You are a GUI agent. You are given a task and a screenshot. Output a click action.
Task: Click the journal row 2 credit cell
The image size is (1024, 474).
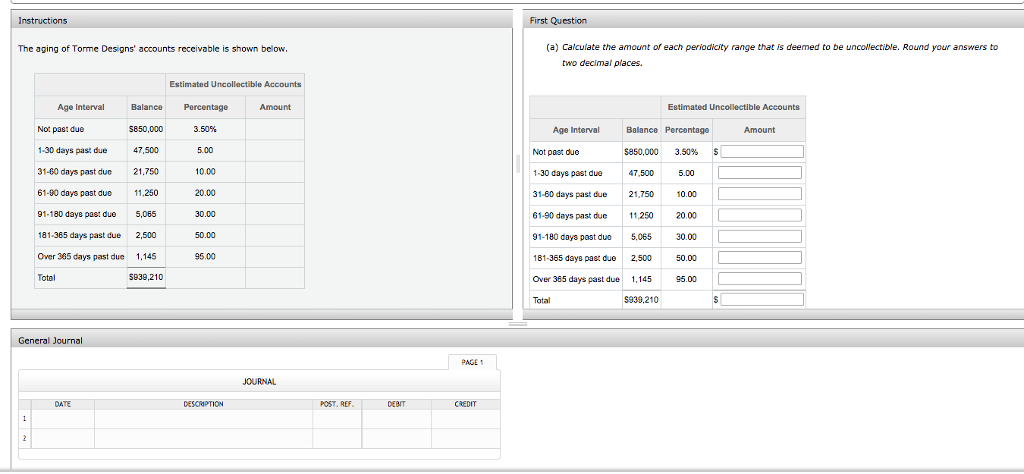coord(466,439)
